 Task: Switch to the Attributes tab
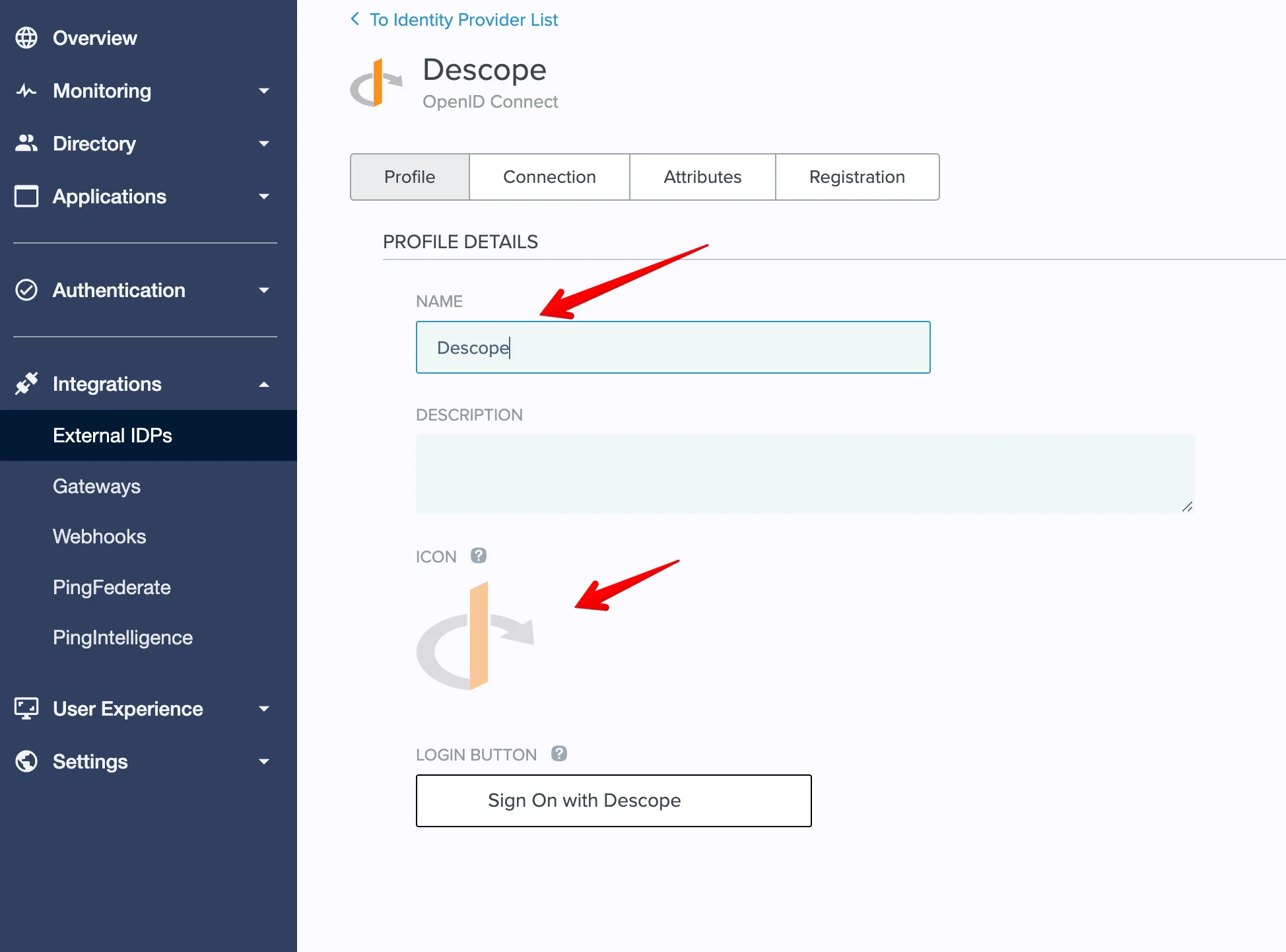[x=702, y=177]
